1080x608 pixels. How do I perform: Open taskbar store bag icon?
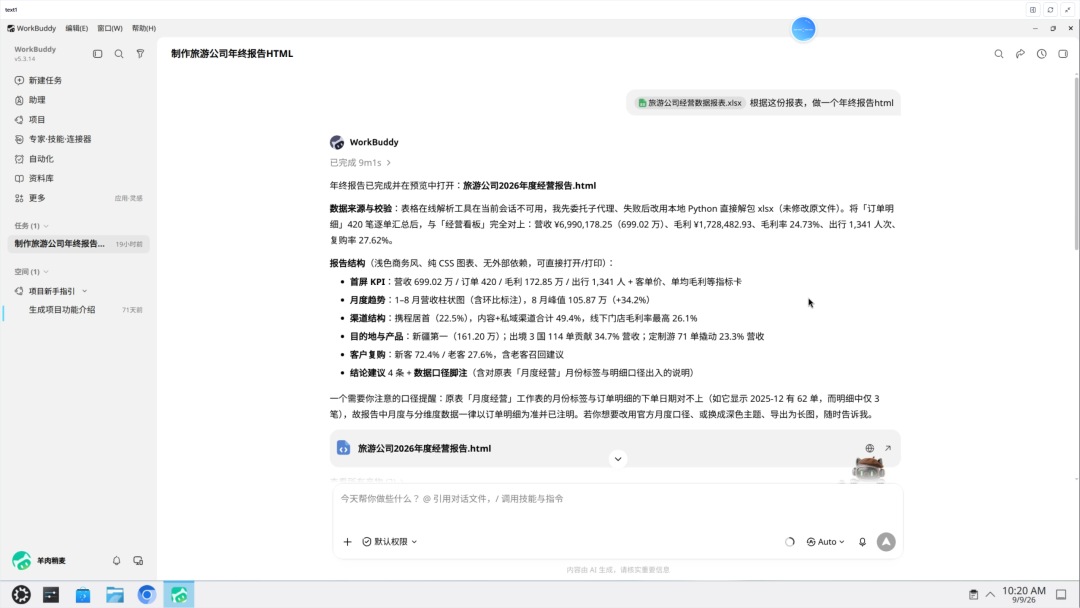[83, 595]
